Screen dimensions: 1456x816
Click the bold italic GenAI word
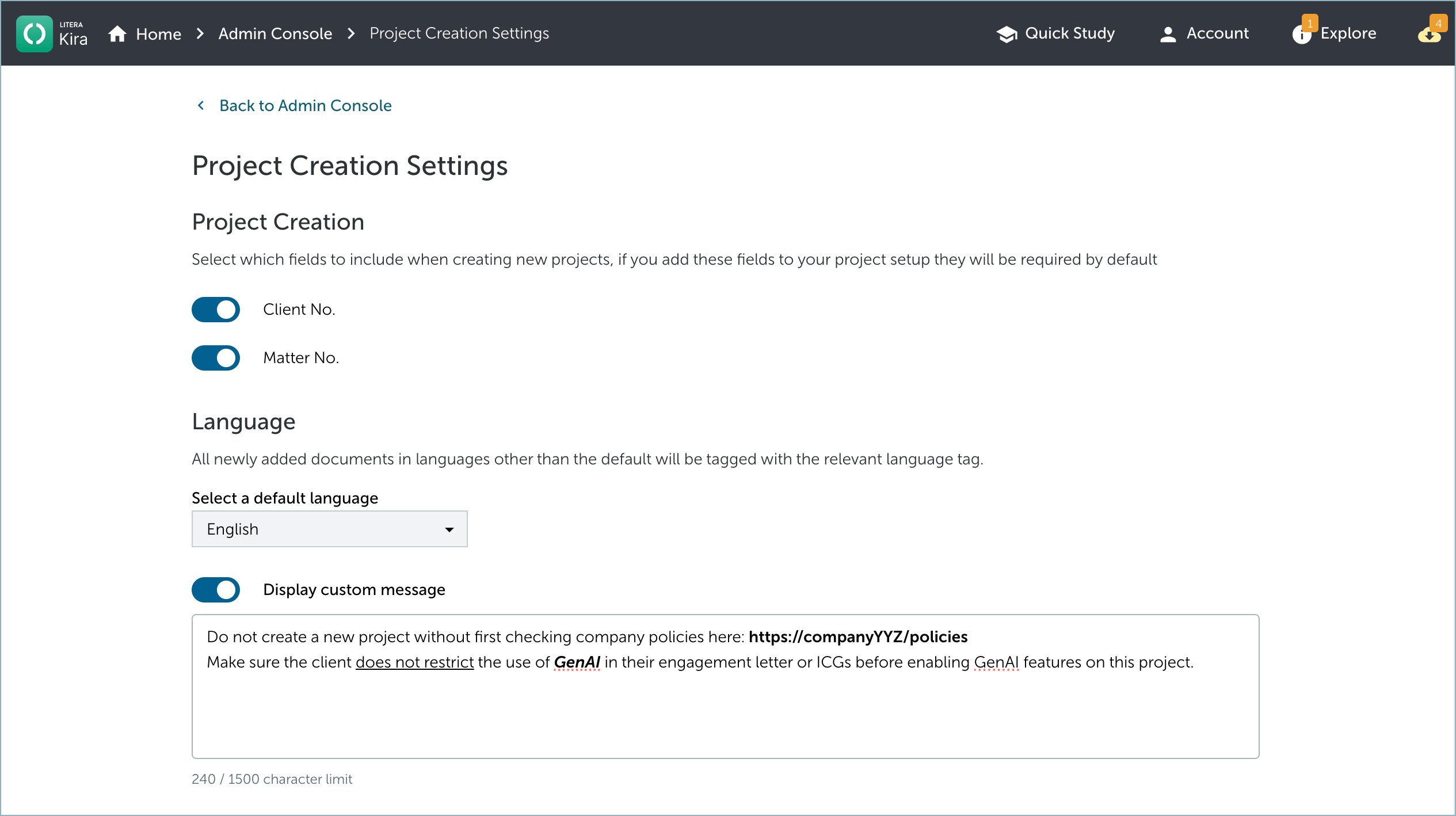(x=577, y=662)
